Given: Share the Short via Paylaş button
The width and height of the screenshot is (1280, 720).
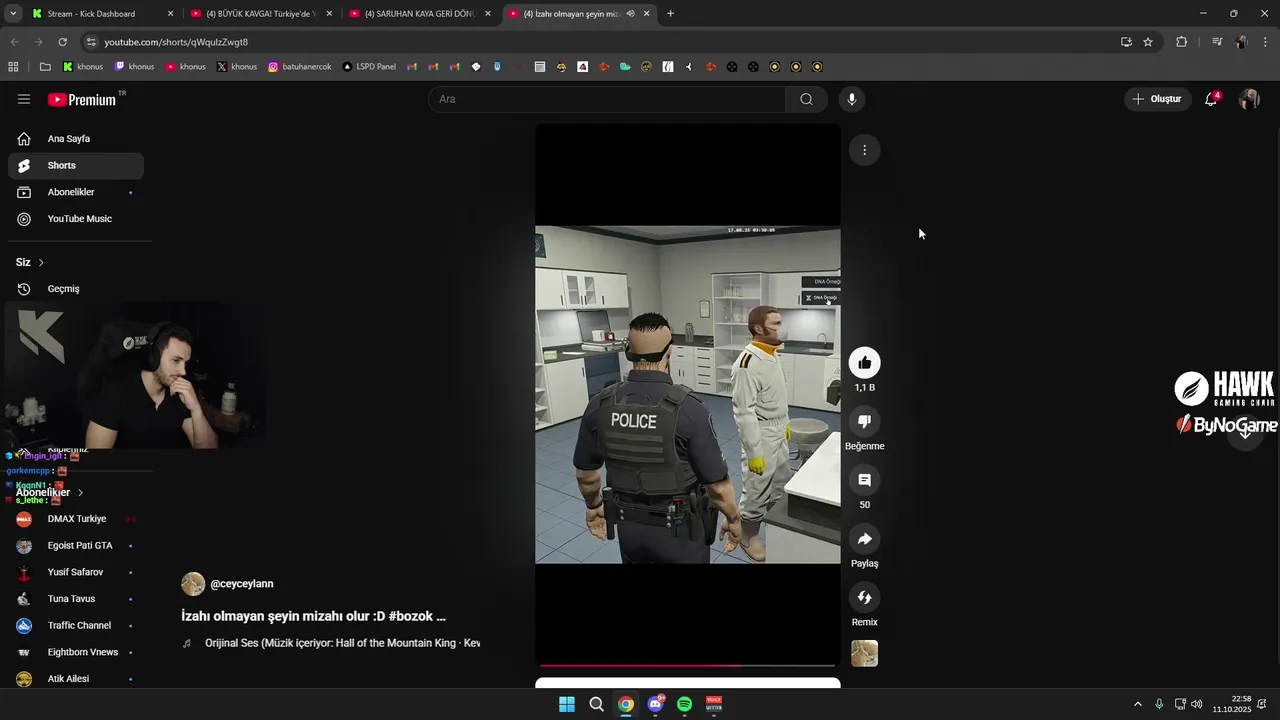Looking at the screenshot, I should click(864, 539).
